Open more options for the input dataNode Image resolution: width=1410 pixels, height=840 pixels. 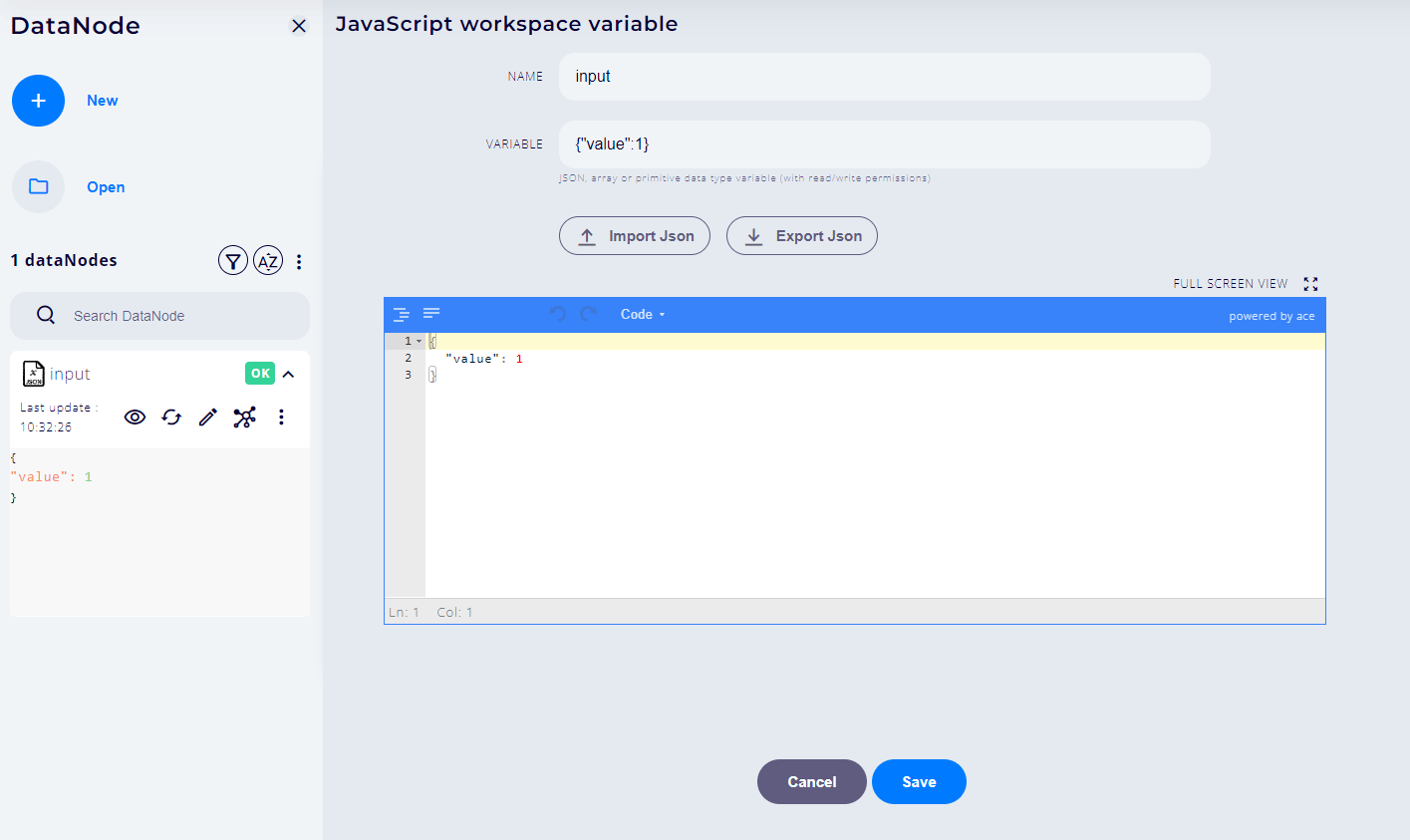point(281,418)
